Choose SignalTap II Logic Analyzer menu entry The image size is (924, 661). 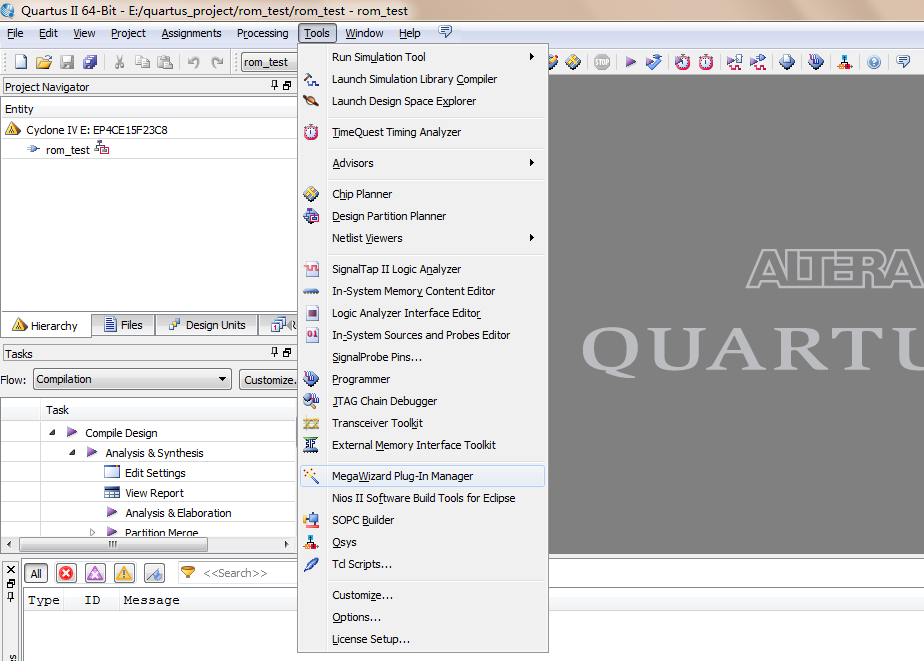coord(423,269)
